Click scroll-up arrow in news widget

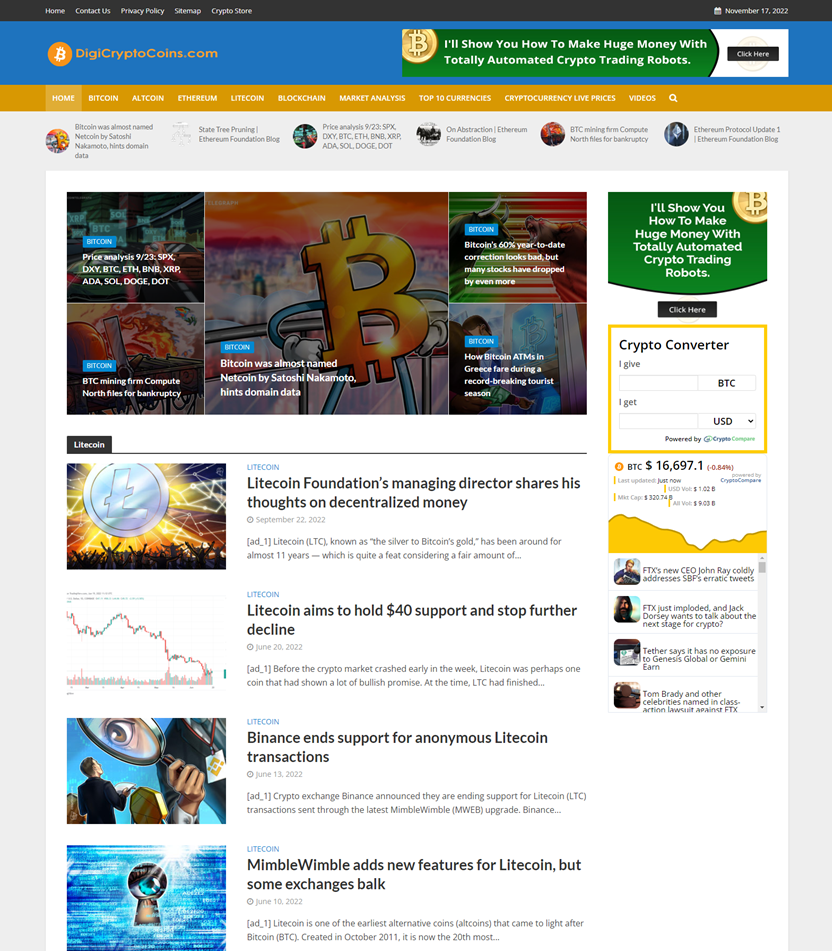pos(762,558)
